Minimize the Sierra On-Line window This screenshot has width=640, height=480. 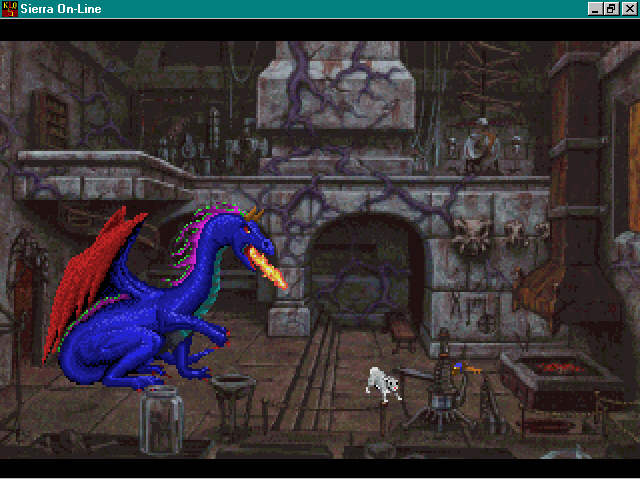595,9
